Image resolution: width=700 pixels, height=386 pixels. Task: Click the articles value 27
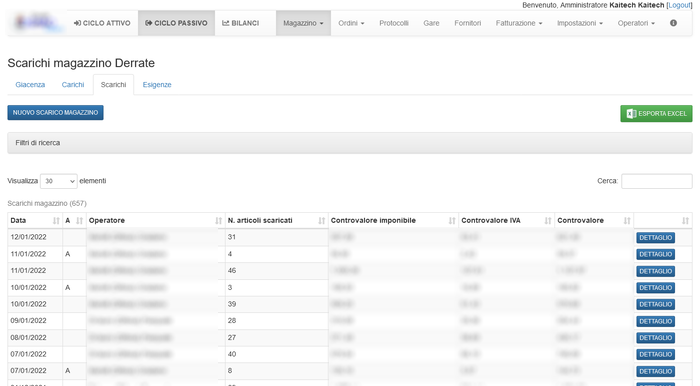pyautogui.click(x=232, y=337)
